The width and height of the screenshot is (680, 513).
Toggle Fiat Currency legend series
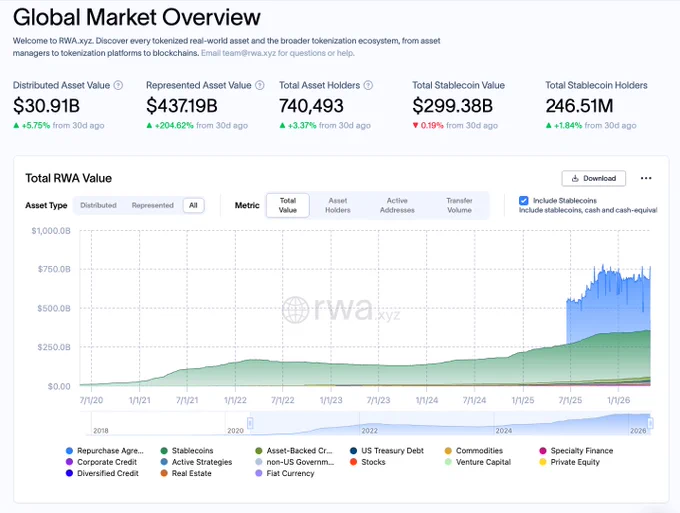[285, 473]
